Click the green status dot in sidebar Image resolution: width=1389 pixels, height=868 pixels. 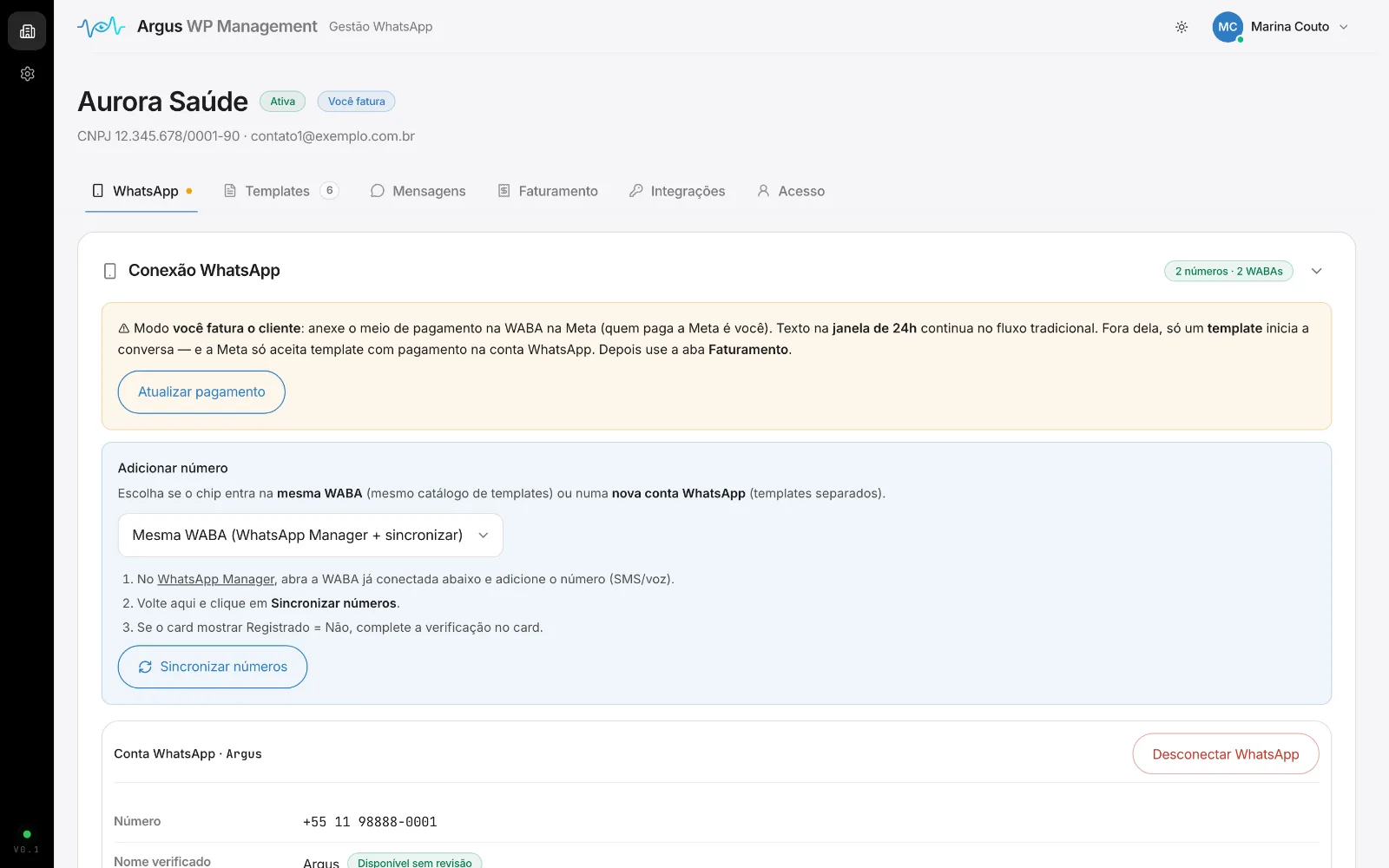pyautogui.click(x=27, y=834)
